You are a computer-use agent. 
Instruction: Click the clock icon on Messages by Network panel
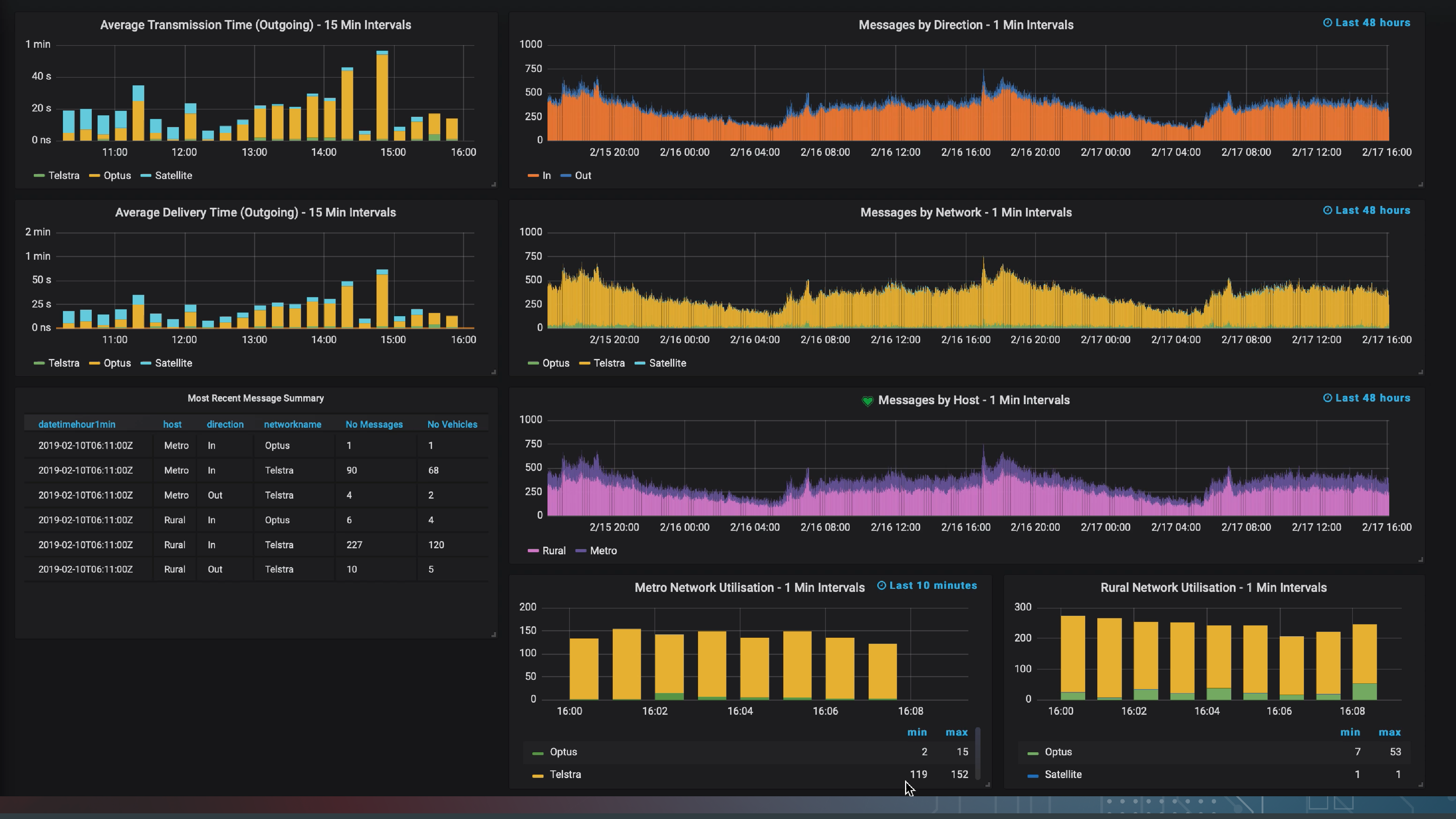[x=1327, y=210]
